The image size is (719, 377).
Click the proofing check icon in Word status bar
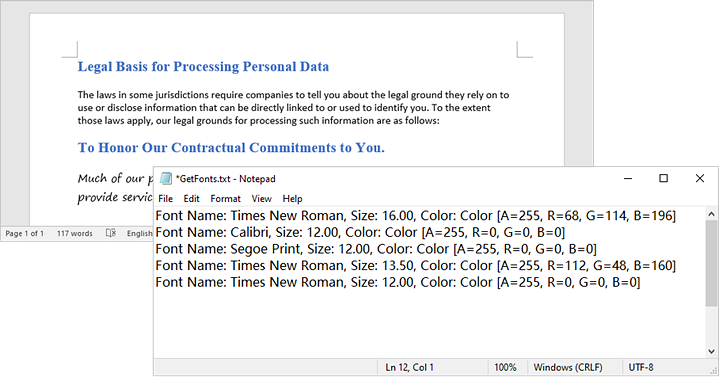point(111,233)
